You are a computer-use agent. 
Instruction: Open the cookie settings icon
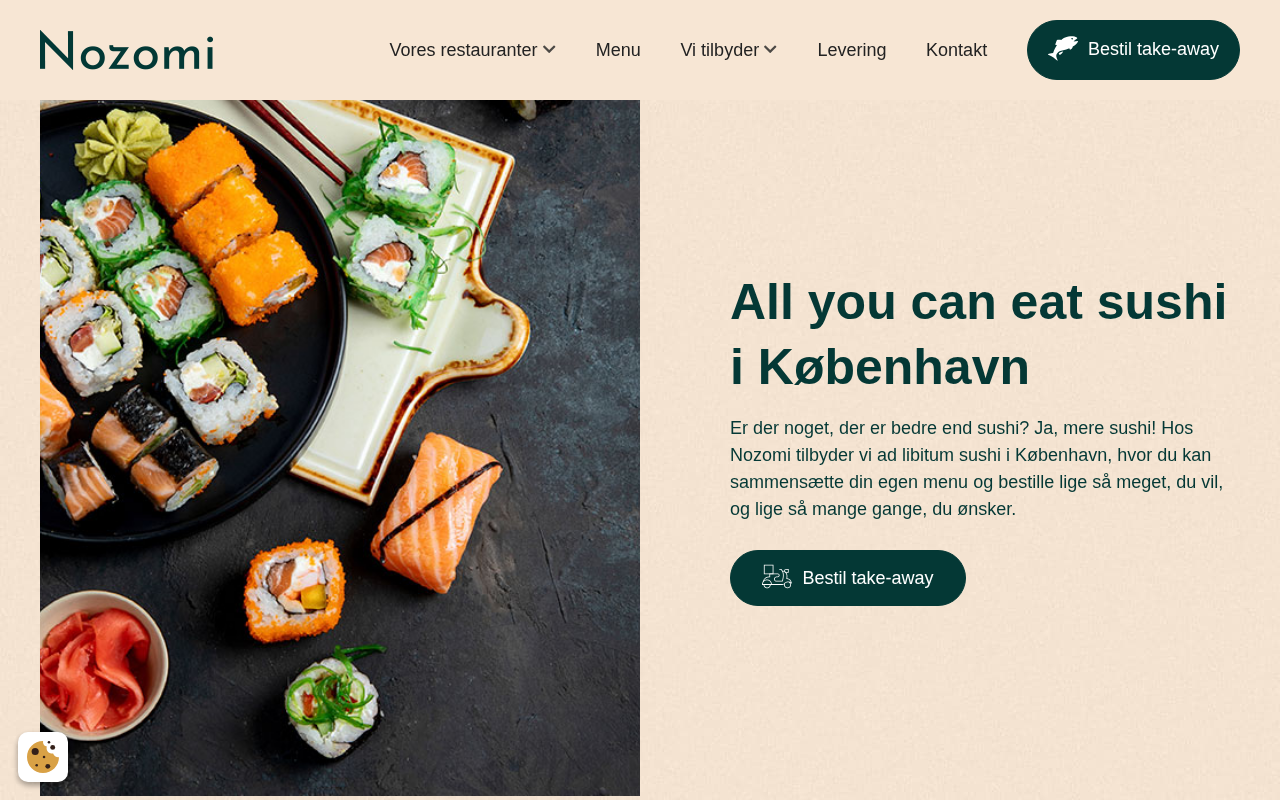[43, 757]
